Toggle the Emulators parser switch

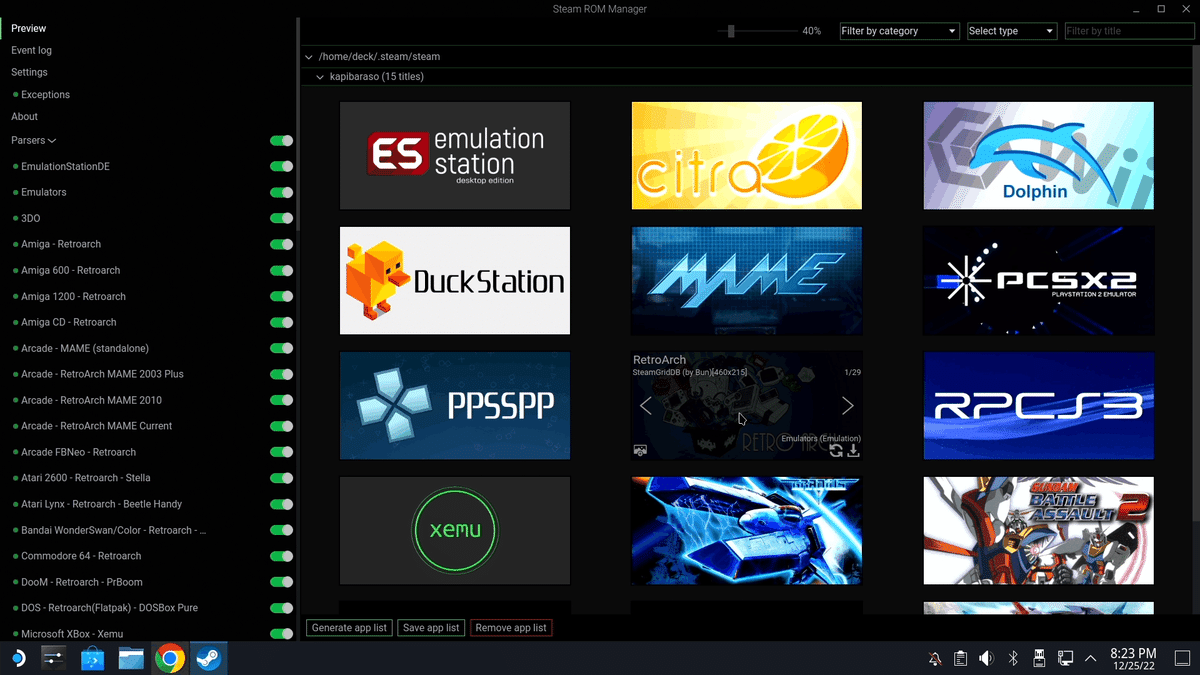click(281, 192)
